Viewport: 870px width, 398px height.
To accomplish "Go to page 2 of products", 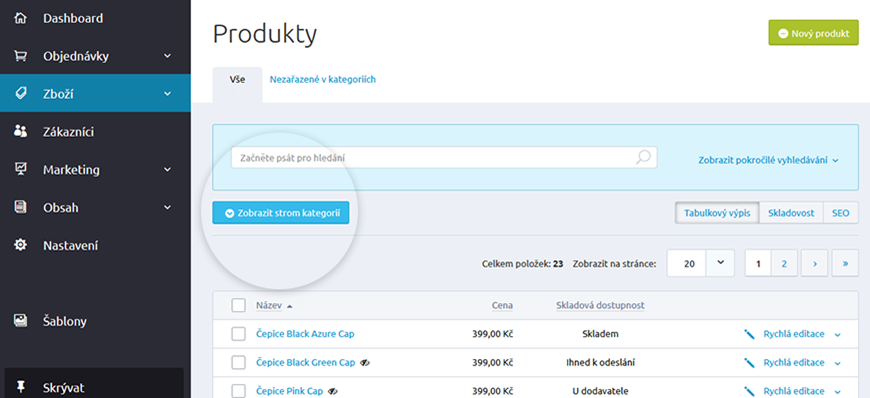I will point(784,263).
